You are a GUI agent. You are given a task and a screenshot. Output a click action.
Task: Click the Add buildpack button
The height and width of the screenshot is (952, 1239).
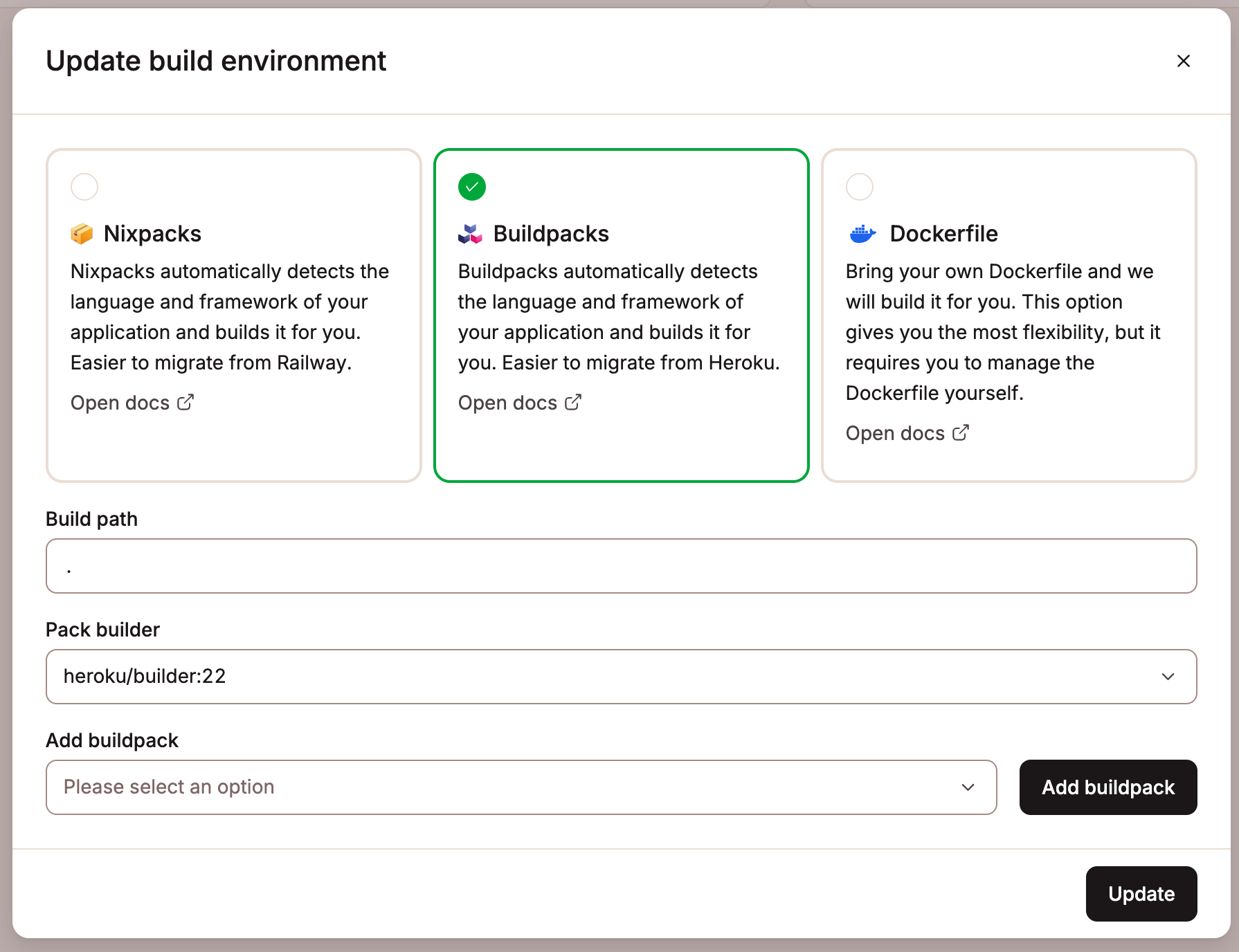click(1107, 787)
